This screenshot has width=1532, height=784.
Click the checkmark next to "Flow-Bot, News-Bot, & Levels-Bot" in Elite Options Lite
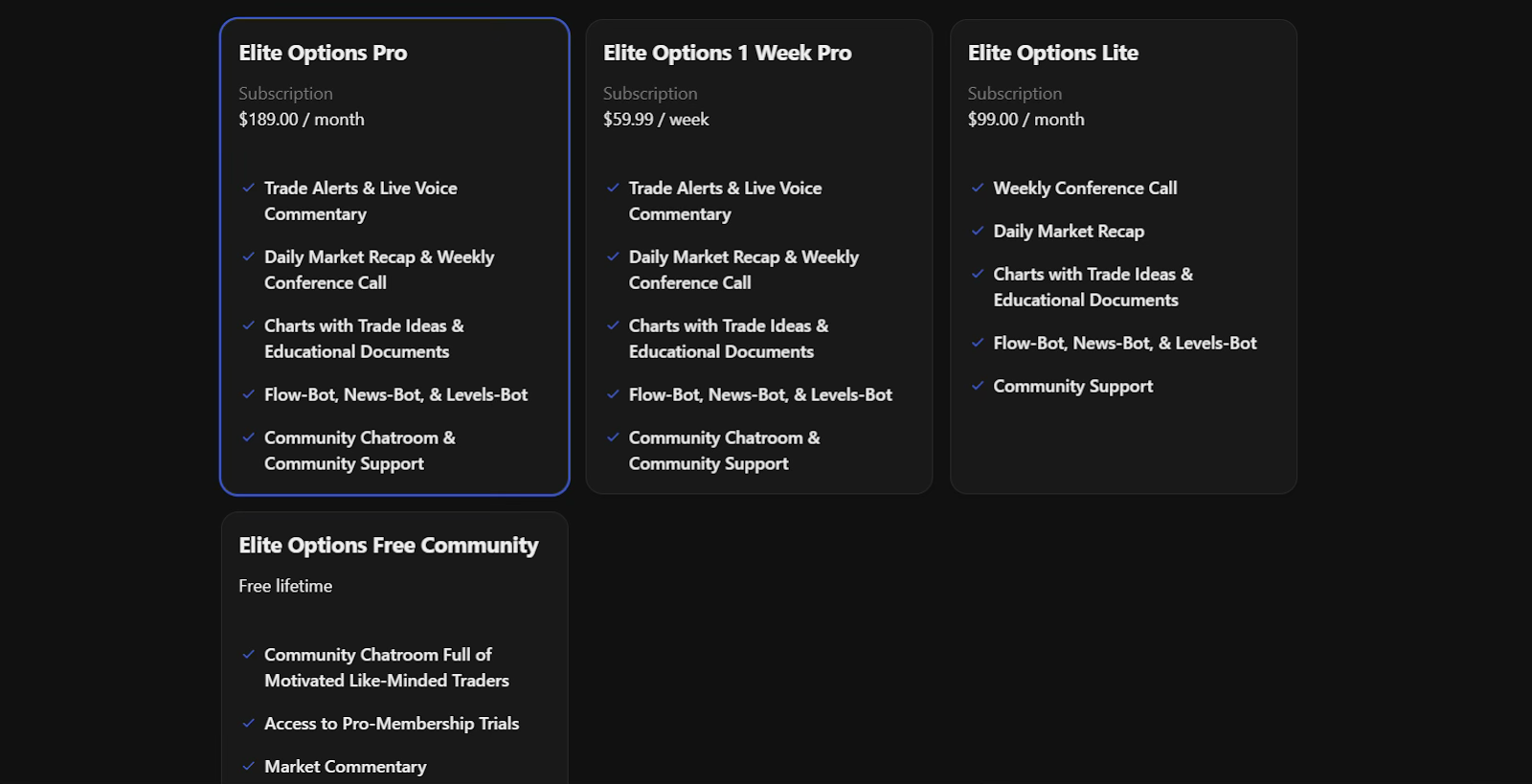978,343
